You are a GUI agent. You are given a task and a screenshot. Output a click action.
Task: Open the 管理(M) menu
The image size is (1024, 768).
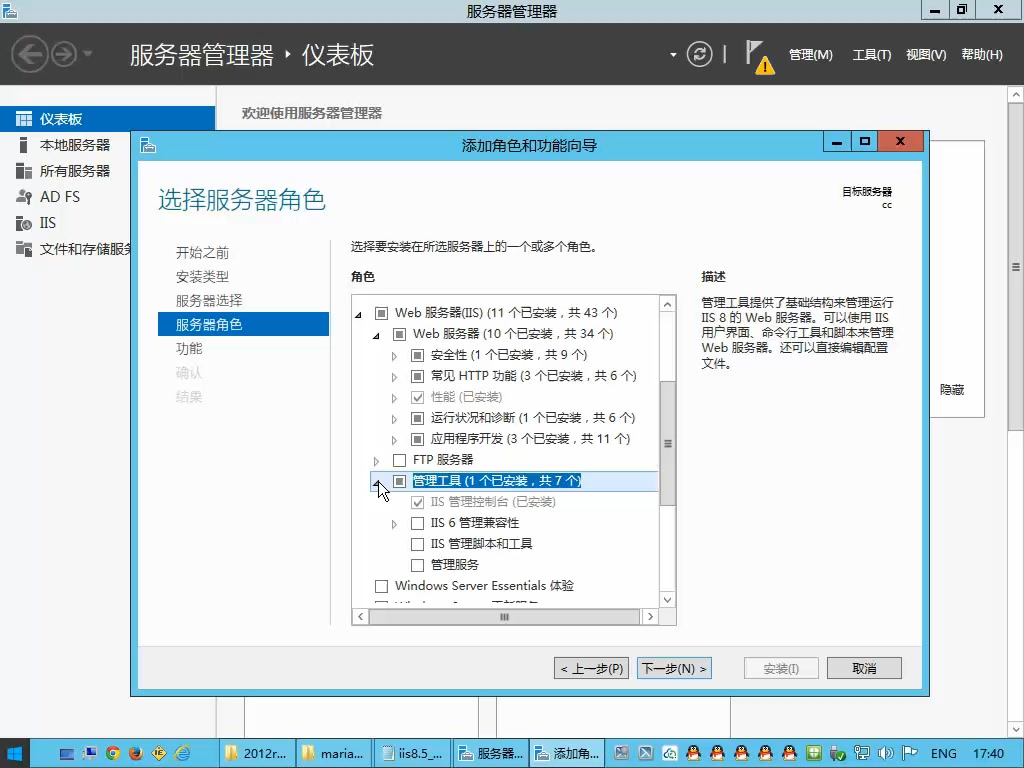tap(810, 55)
